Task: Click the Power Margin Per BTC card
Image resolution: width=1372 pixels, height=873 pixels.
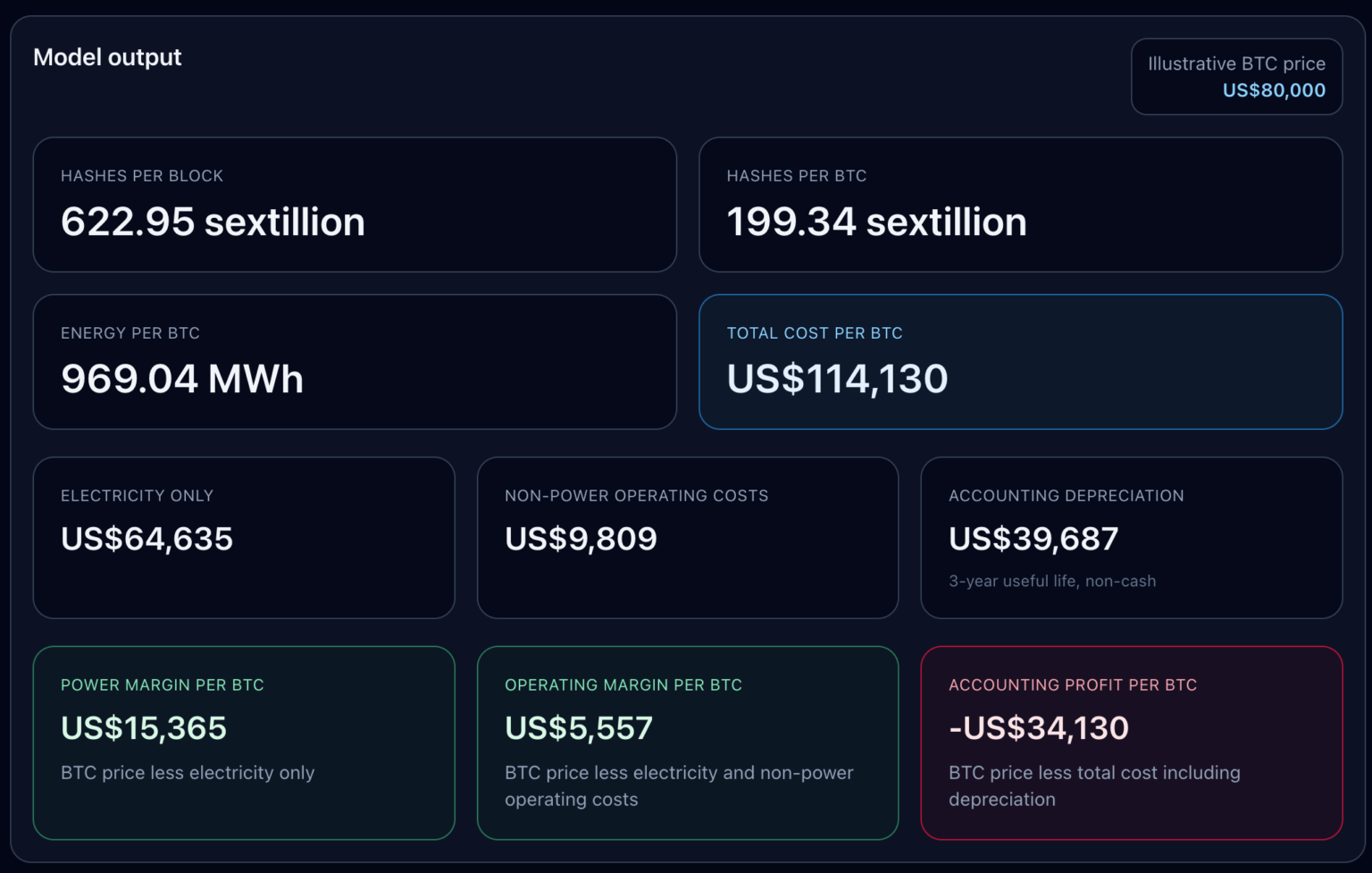Action: click(244, 742)
